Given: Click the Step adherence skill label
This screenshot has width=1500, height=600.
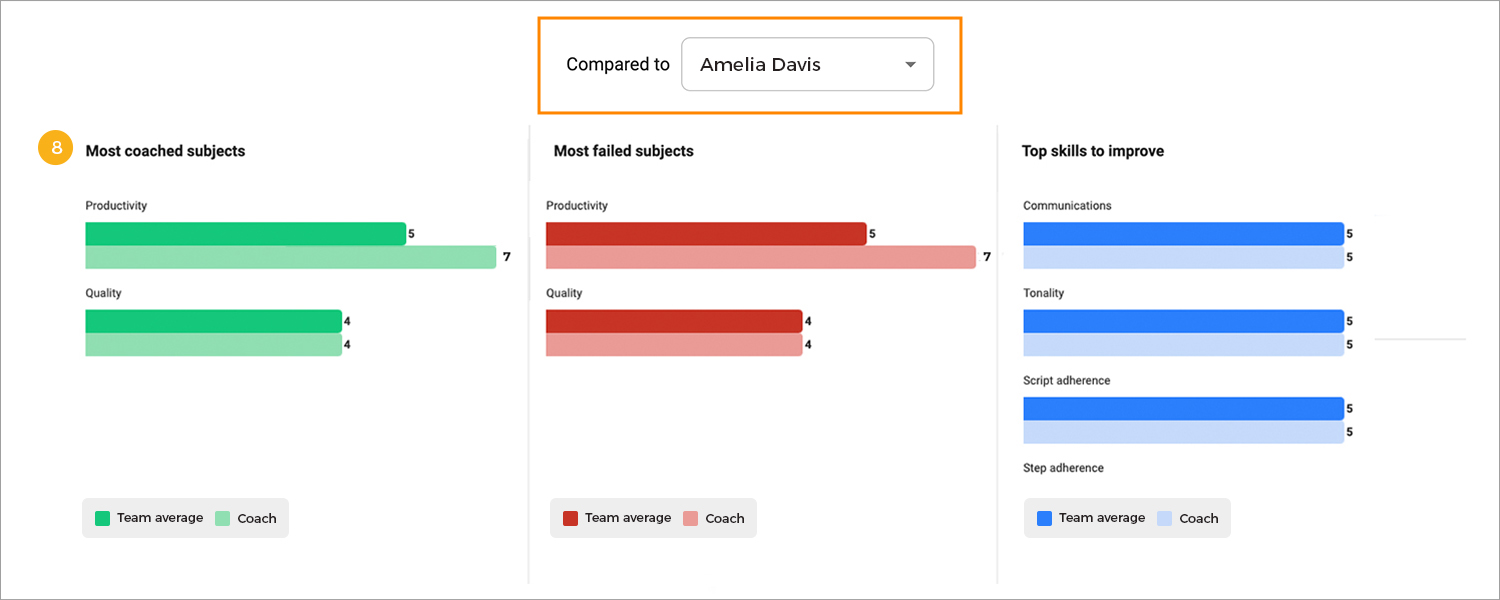Looking at the screenshot, I should [1063, 468].
